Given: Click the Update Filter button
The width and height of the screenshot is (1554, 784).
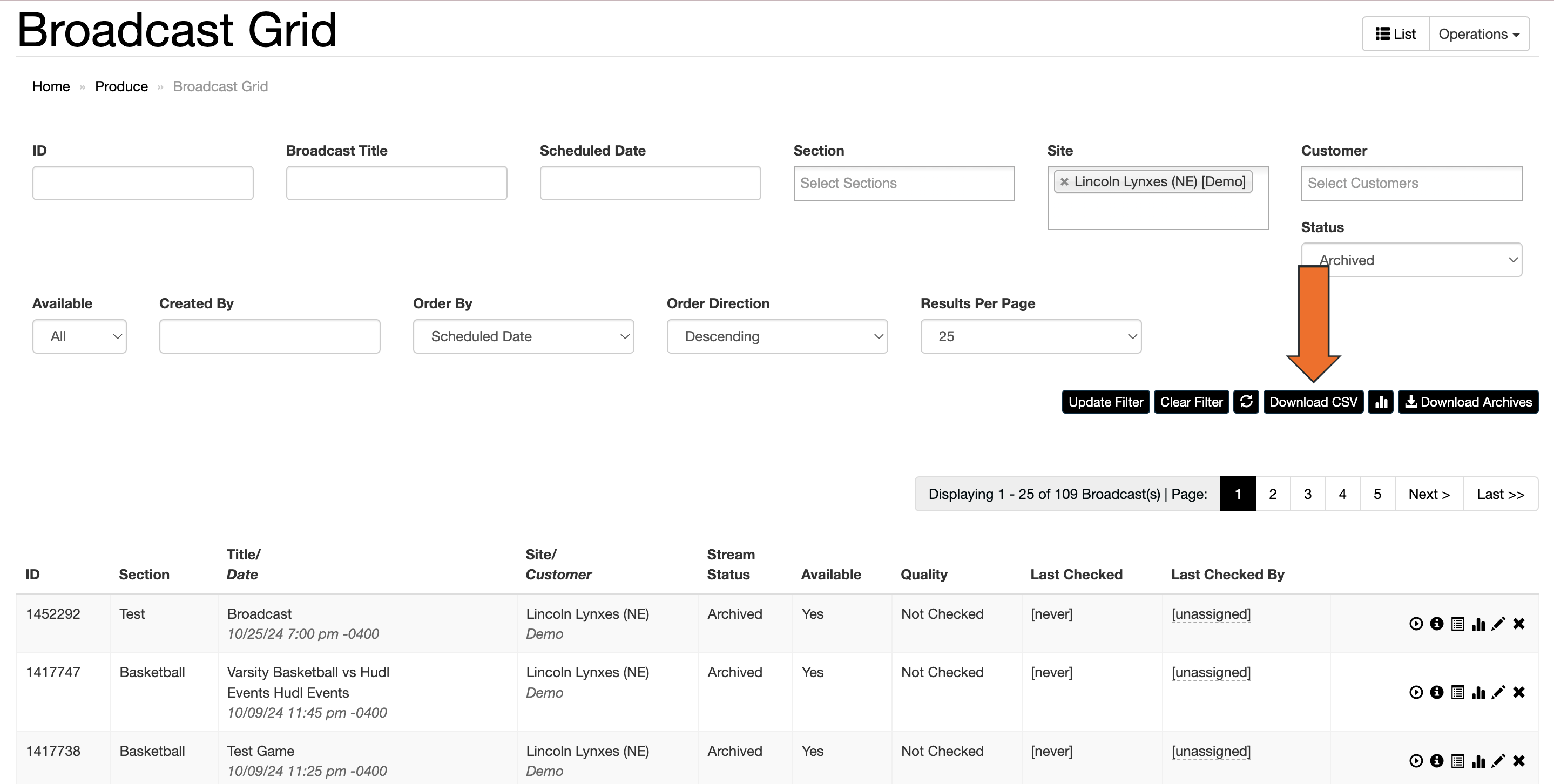Looking at the screenshot, I should [x=1105, y=402].
